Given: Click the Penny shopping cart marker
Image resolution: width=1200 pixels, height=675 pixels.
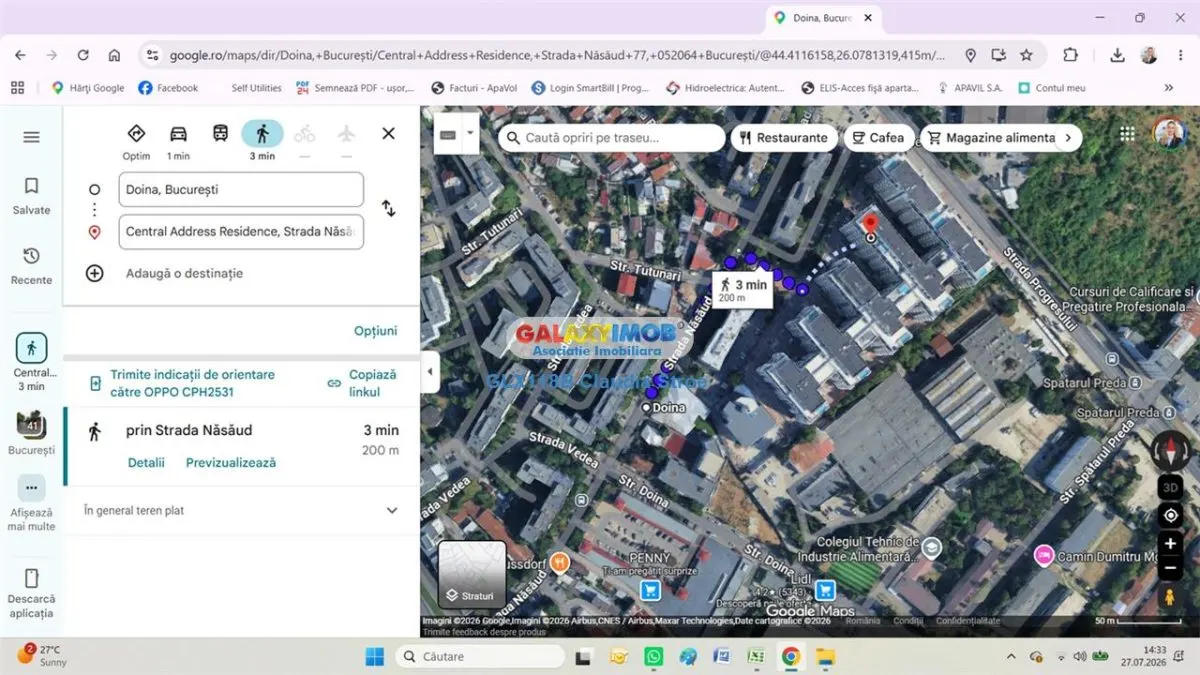Looking at the screenshot, I should coord(650,590).
